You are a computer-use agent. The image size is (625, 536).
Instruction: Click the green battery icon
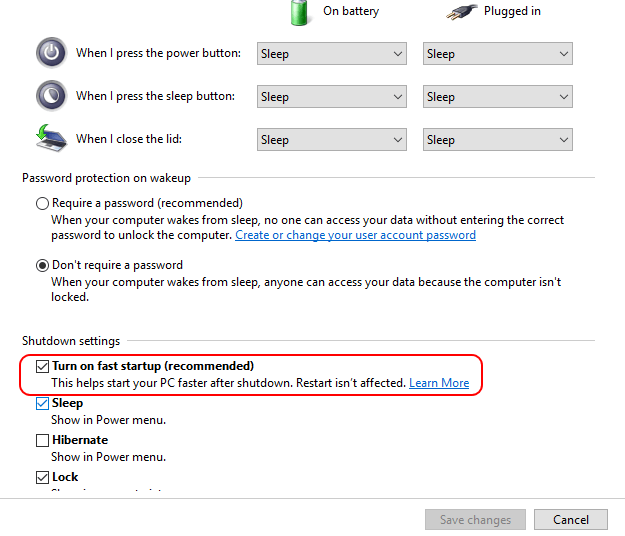click(300, 12)
